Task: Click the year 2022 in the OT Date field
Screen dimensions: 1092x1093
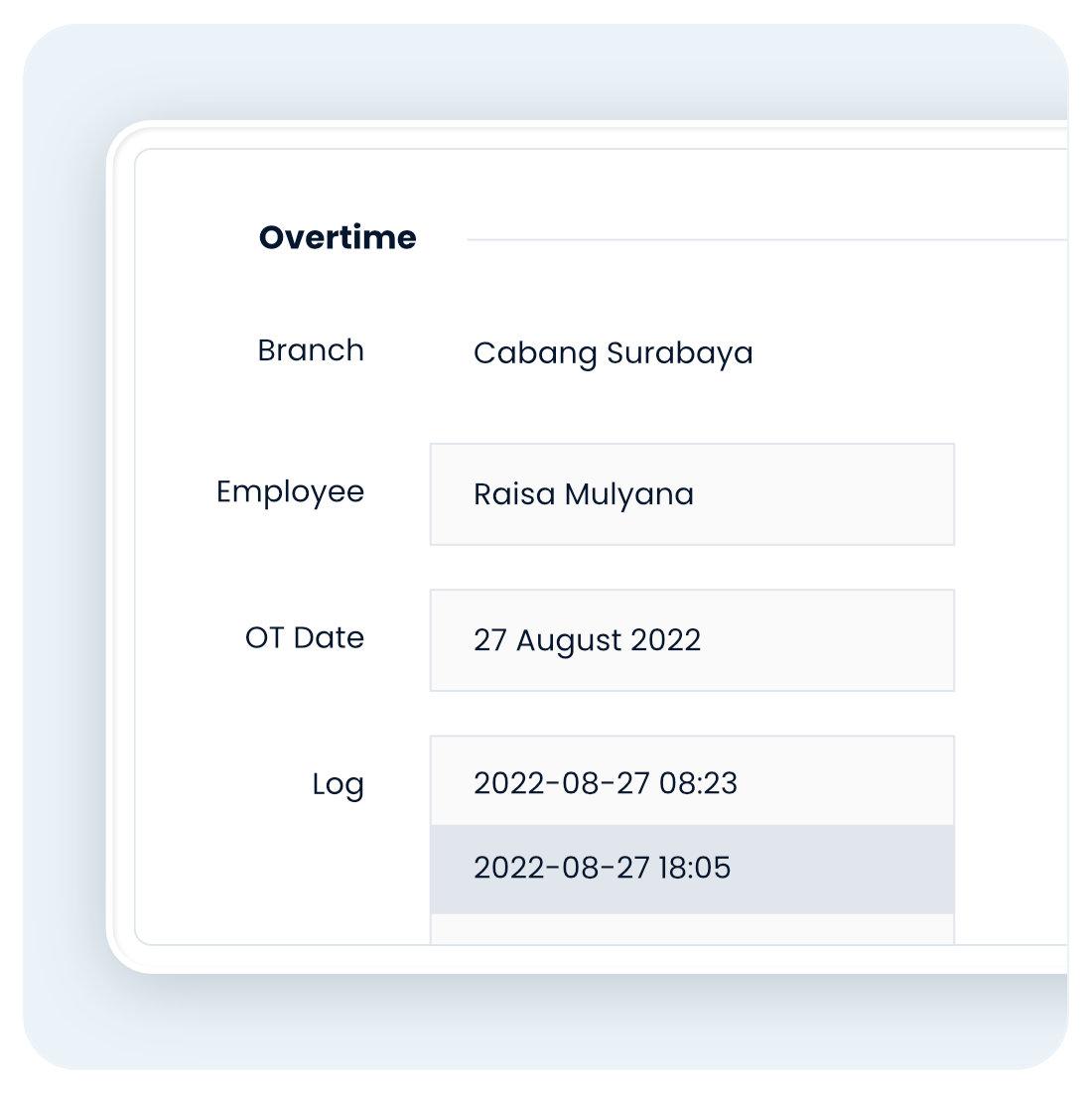Action: coord(665,640)
